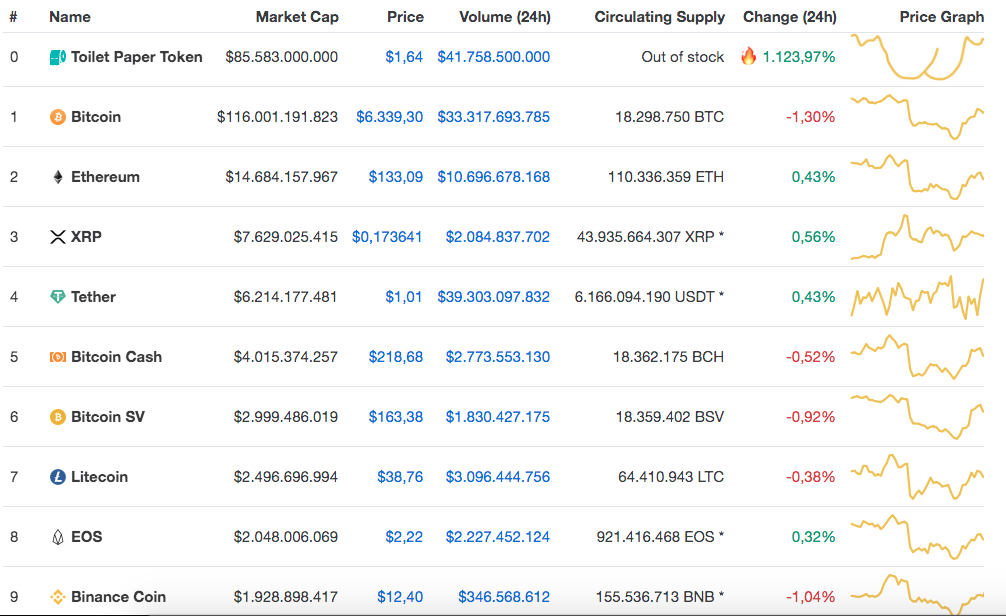The height and width of the screenshot is (616, 1006).
Task: Click the supply 43.935.664.307 XRP *
Action: [651, 237]
